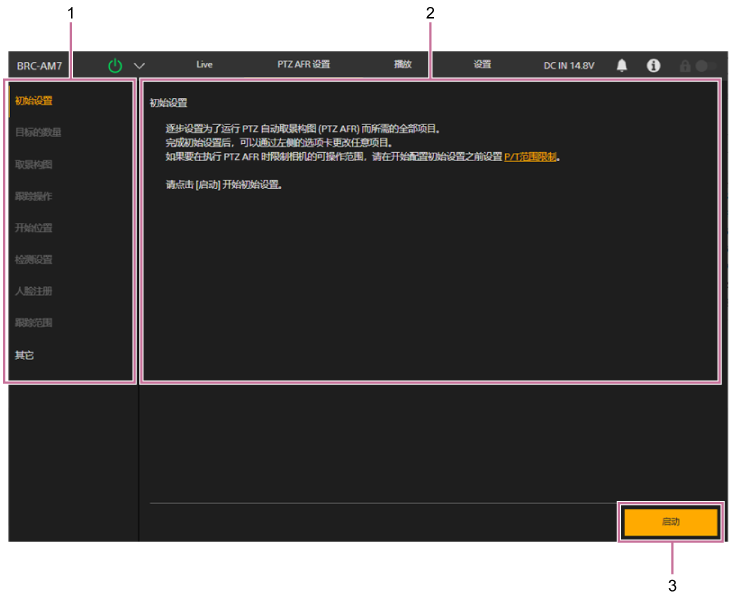Select 其它 at the bottom of the sidebar
Viewport: 730px width, 600px height.
[x=25, y=355]
